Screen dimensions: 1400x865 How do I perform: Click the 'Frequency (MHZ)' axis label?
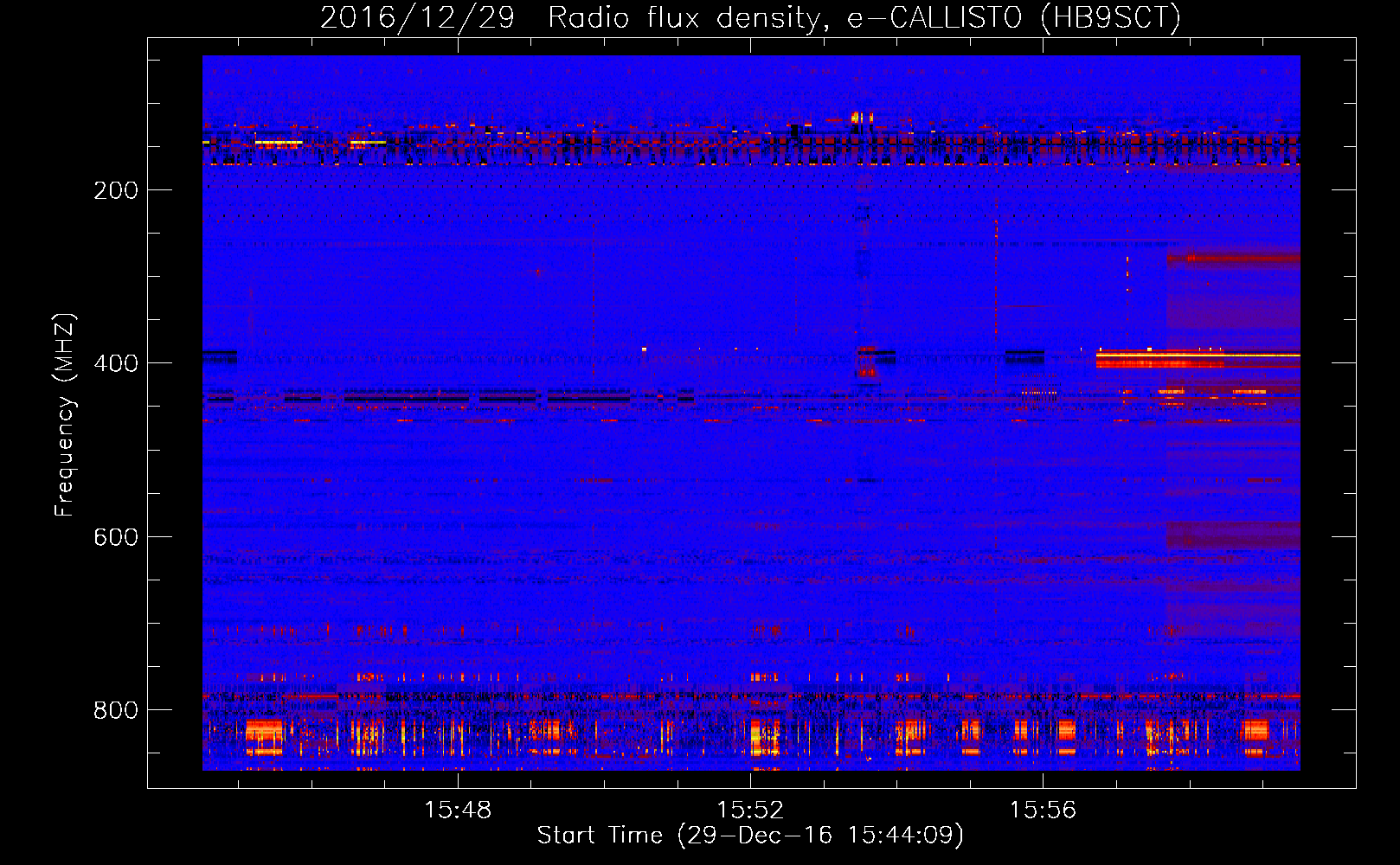65,415
